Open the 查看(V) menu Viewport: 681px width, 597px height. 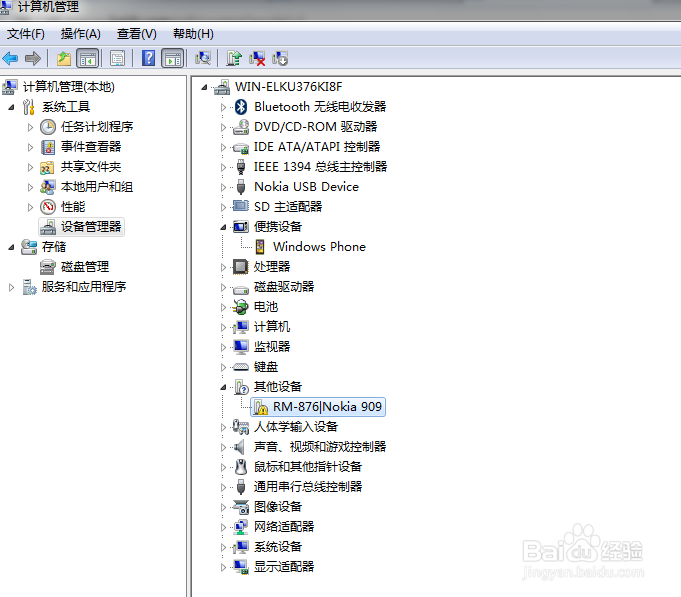click(137, 34)
